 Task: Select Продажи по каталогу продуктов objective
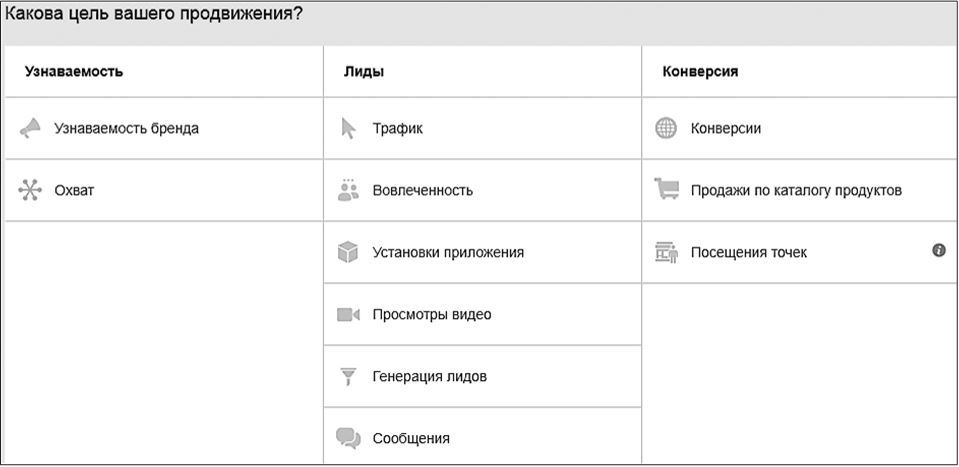pos(796,190)
